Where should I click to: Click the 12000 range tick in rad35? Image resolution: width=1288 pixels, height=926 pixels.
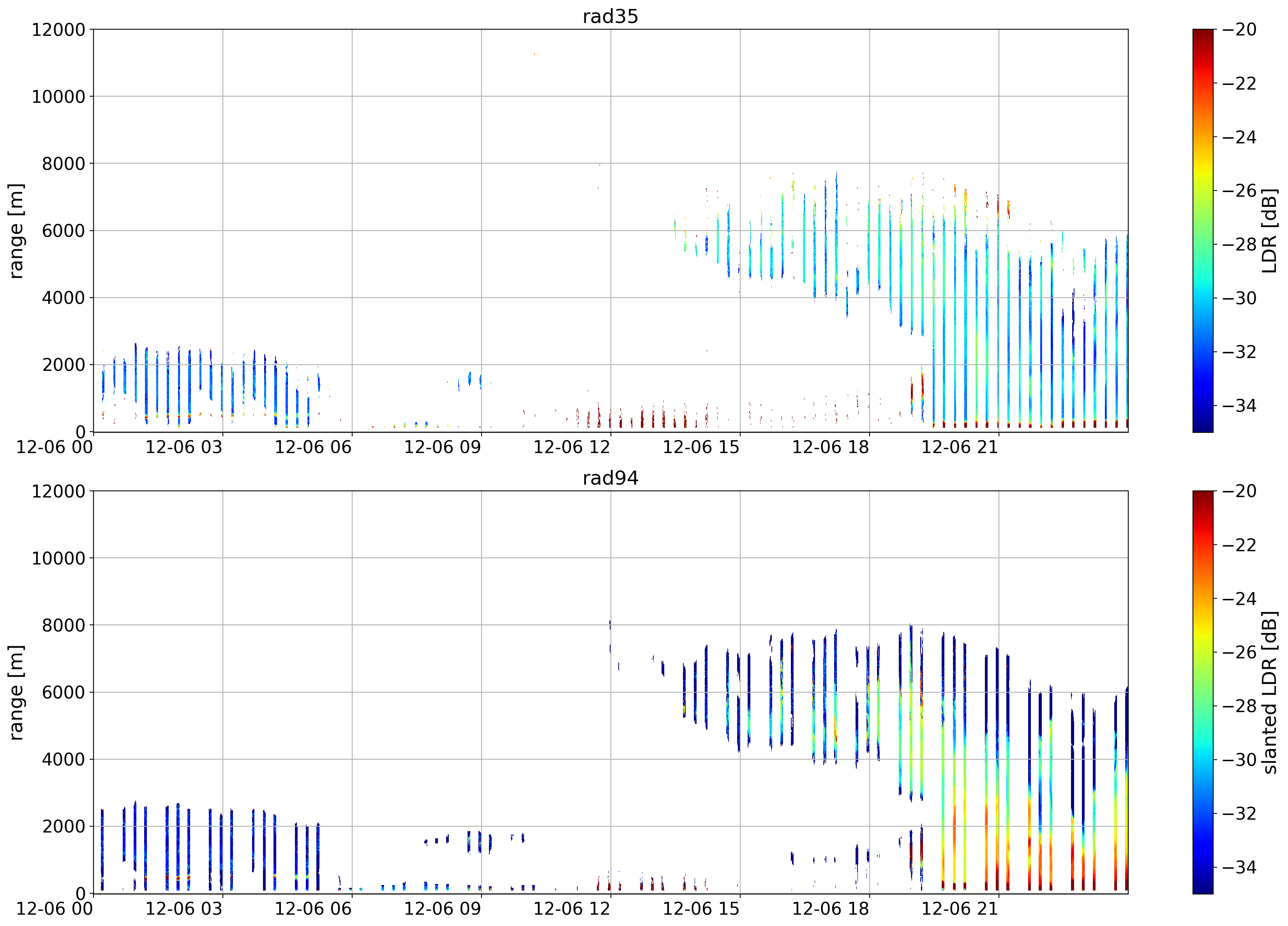(58, 30)
